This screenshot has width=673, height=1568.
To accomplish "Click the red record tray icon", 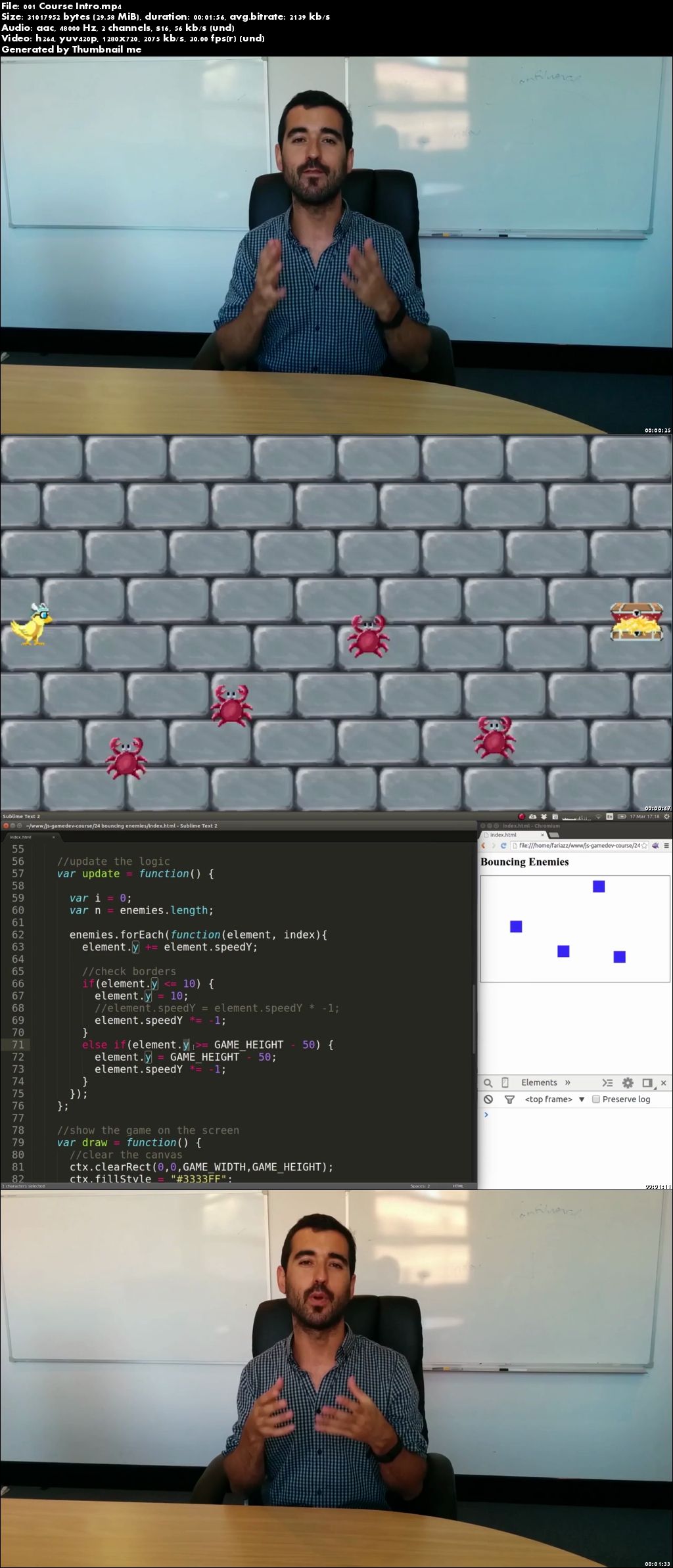I will click(522, 816).
